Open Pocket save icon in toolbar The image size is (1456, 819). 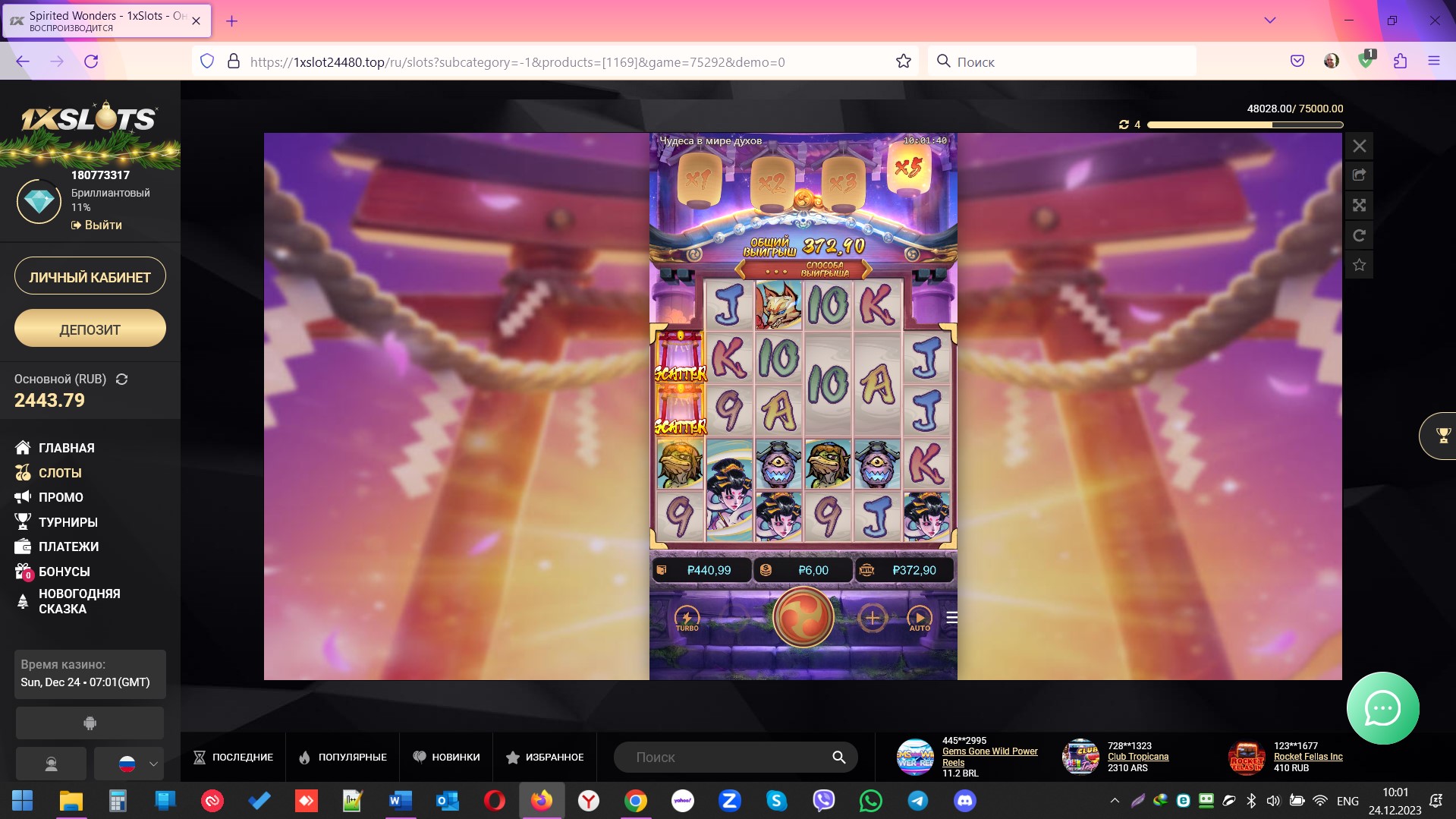[x=1297, y=61]
